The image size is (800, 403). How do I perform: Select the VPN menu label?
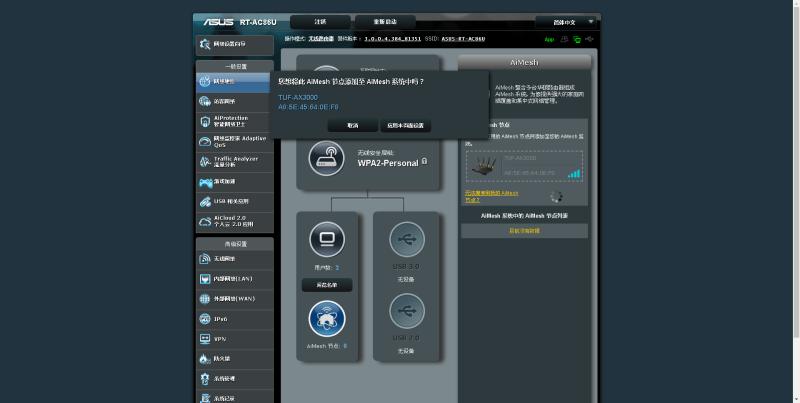(219, 339)
